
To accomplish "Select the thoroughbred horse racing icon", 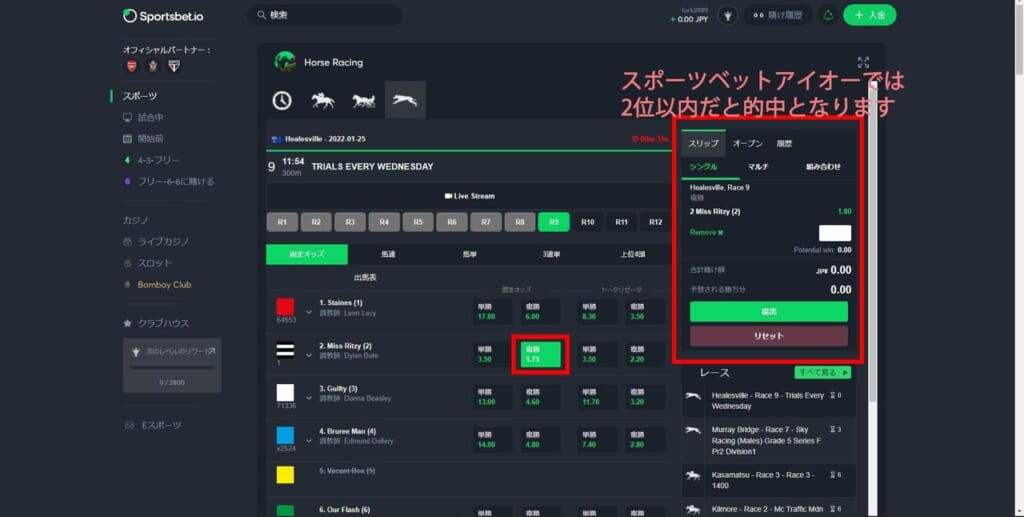I will [x=323, y=101].
